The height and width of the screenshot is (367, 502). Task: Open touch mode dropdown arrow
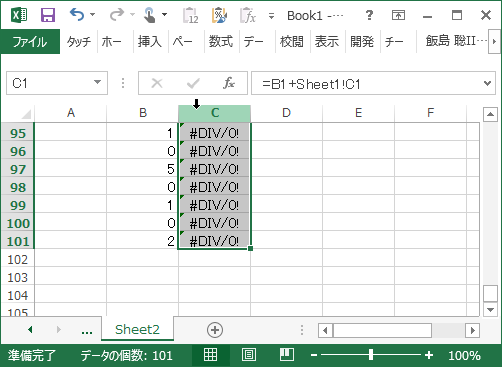(164, 15)
